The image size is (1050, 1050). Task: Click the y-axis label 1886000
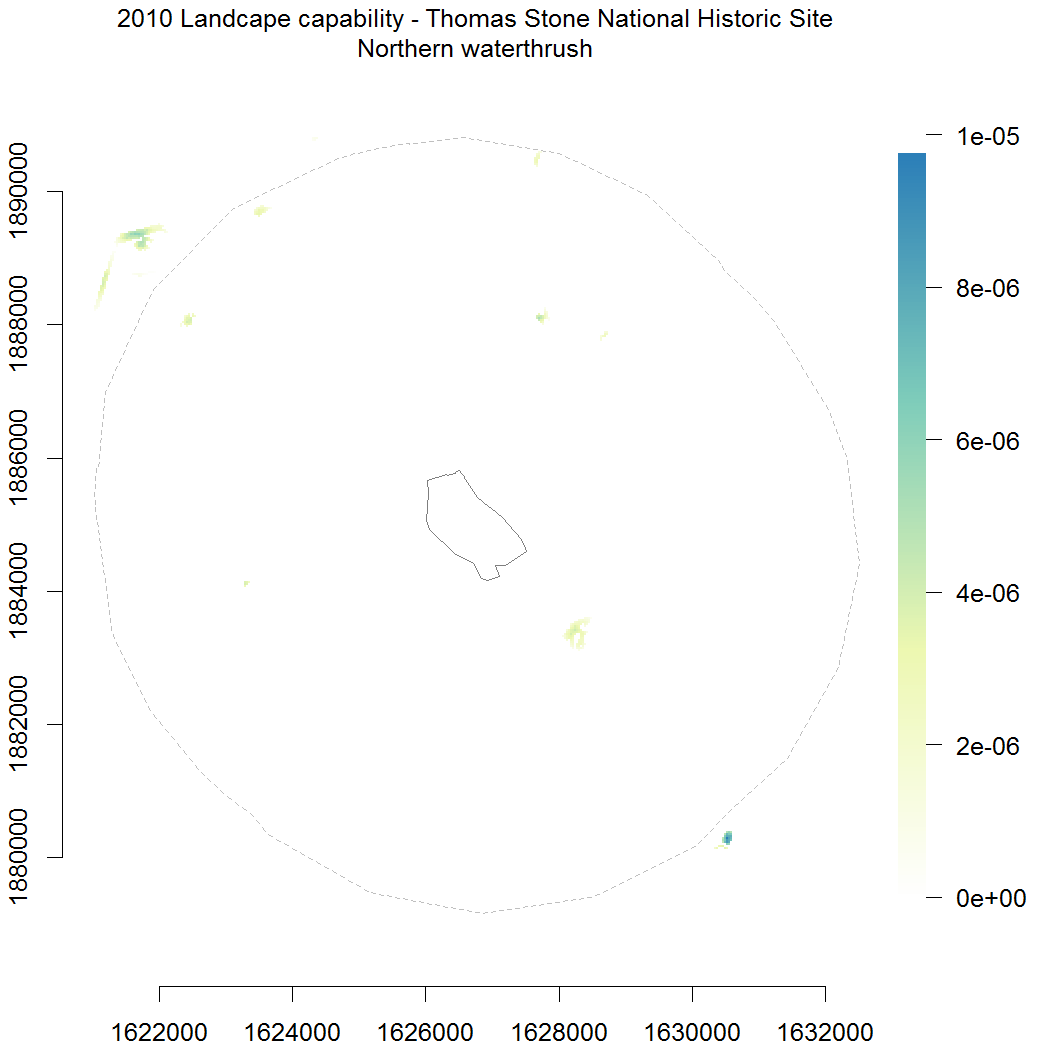point(18,457)
